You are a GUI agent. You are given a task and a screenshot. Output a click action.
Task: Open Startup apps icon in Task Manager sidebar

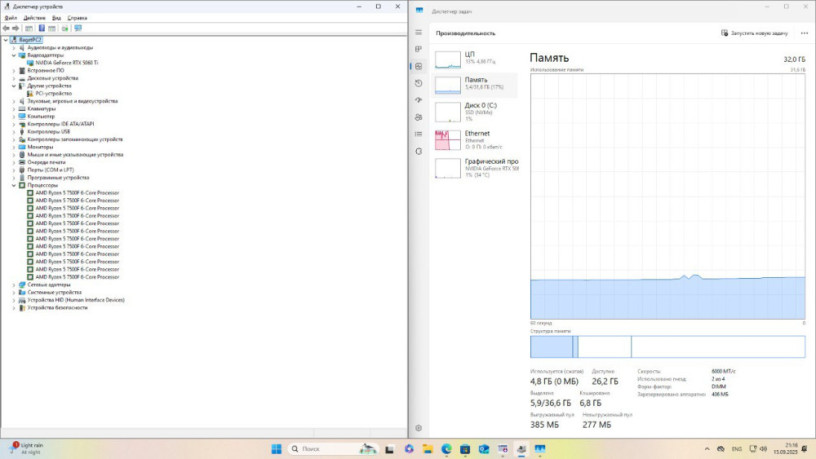click(x=419, y=100)
